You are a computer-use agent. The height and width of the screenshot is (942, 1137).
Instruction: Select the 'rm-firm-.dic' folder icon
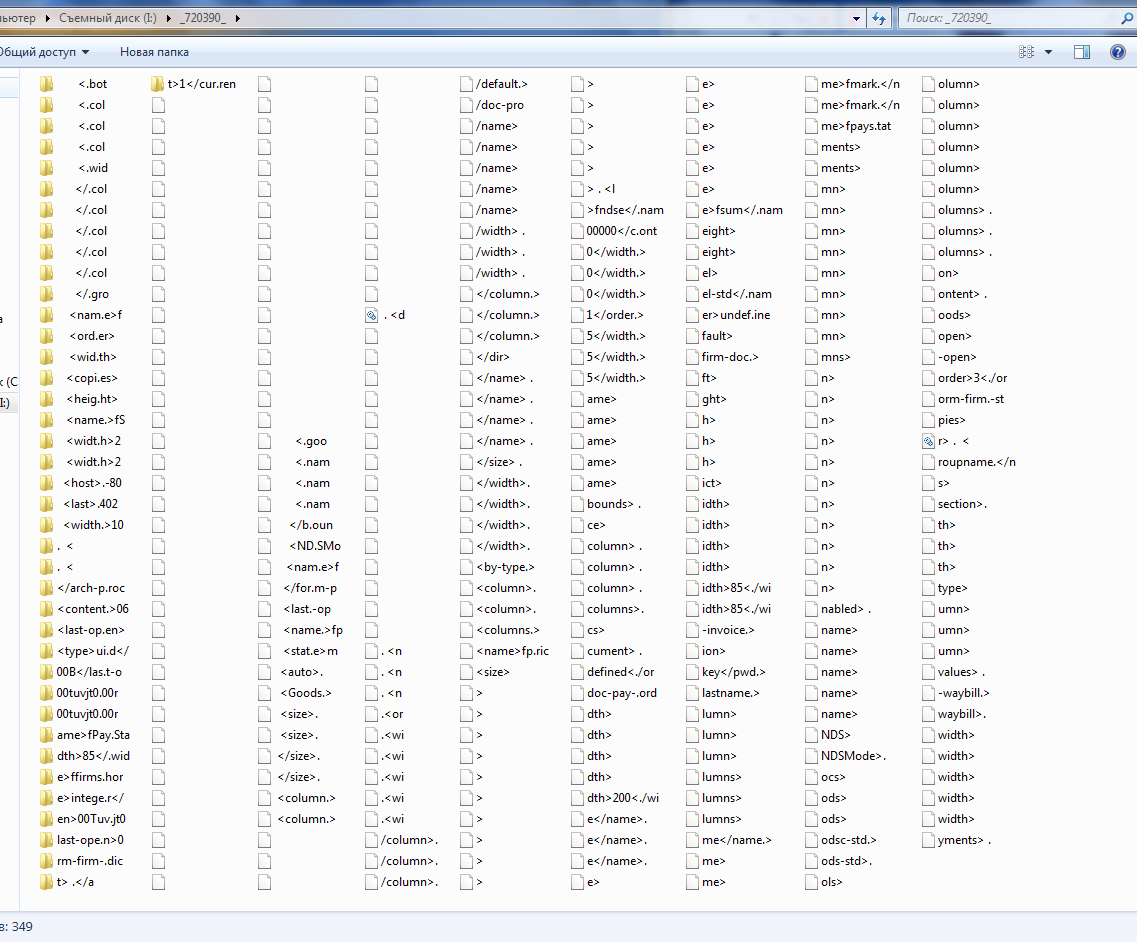click(x=46, y=862)
